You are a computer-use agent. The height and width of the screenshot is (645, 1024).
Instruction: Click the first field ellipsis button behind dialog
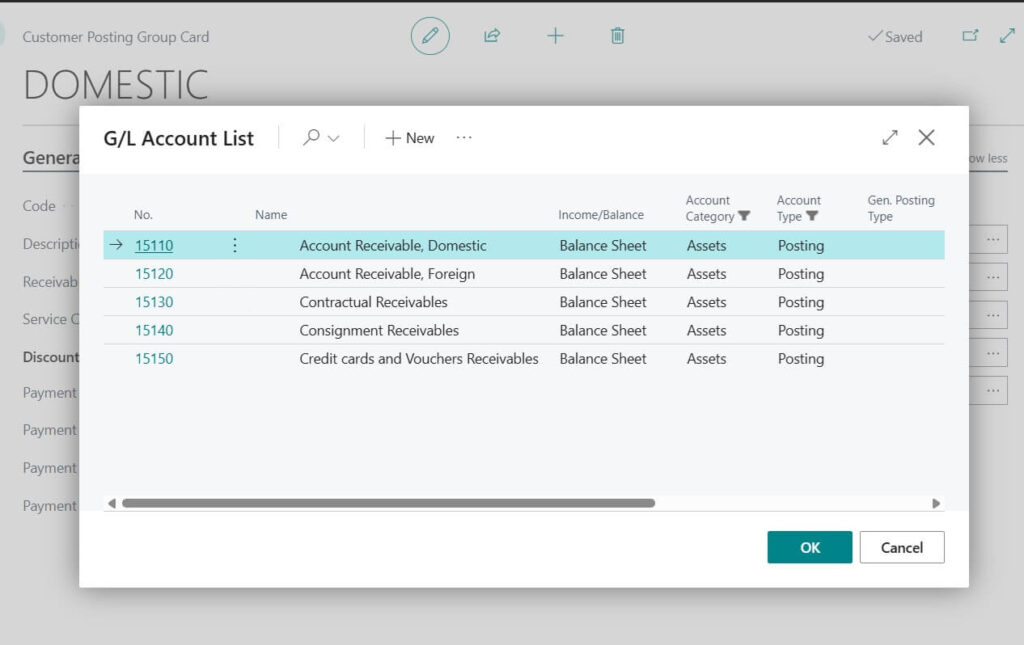[x=993, y=240]
